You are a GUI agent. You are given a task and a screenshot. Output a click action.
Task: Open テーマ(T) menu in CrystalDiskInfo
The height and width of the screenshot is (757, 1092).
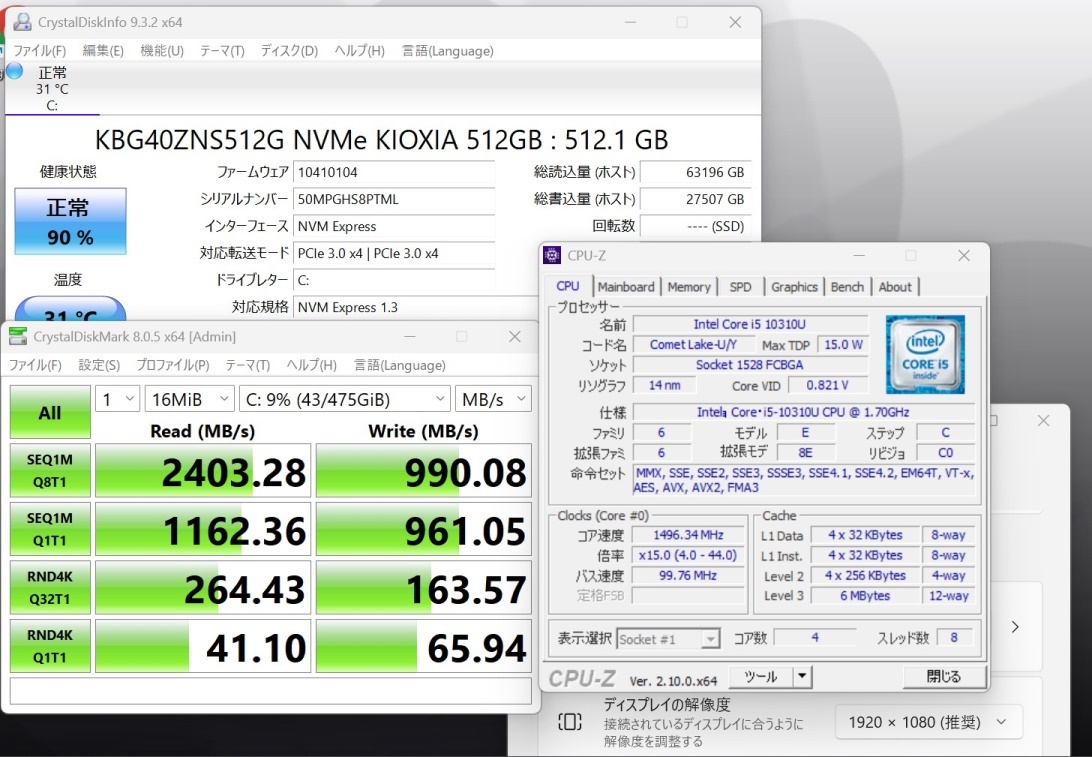tap(222, 51)
